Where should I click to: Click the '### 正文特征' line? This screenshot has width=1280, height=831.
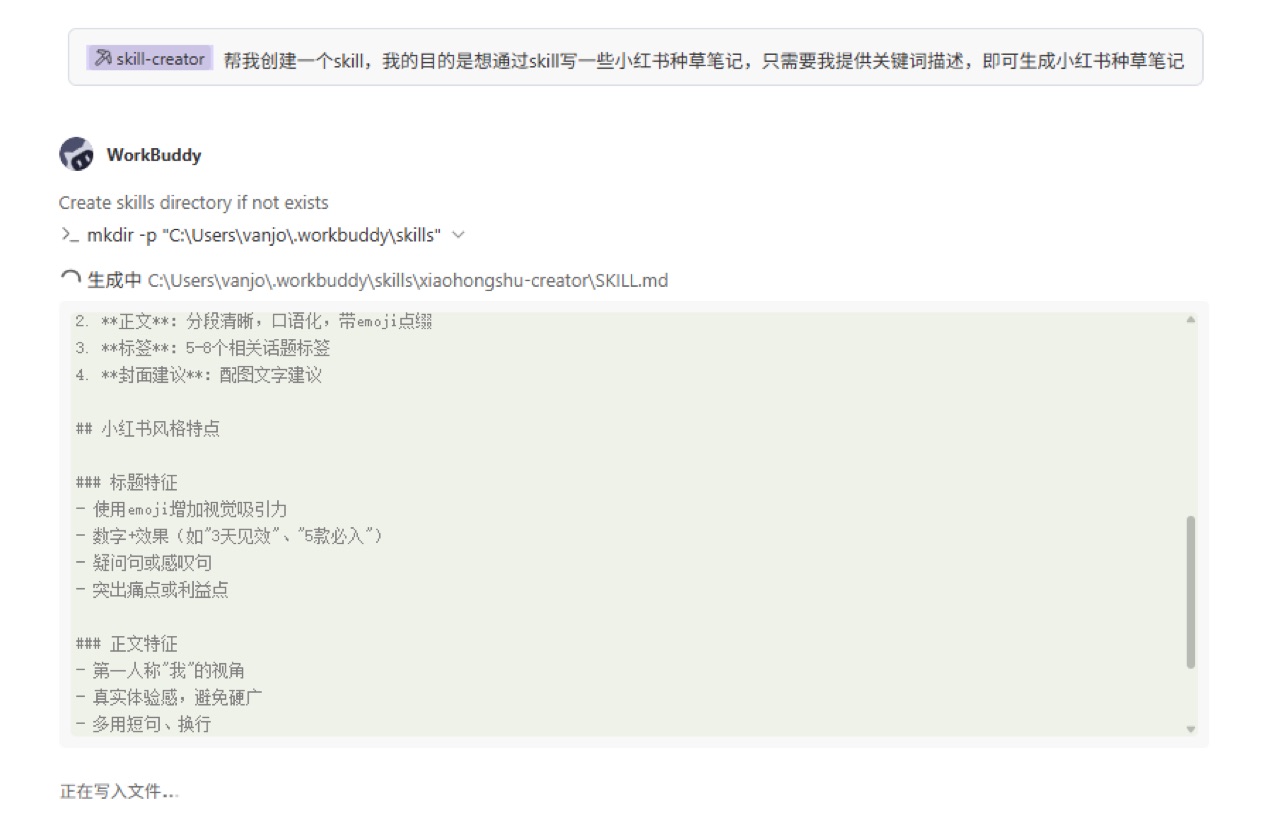coord(126,644)
